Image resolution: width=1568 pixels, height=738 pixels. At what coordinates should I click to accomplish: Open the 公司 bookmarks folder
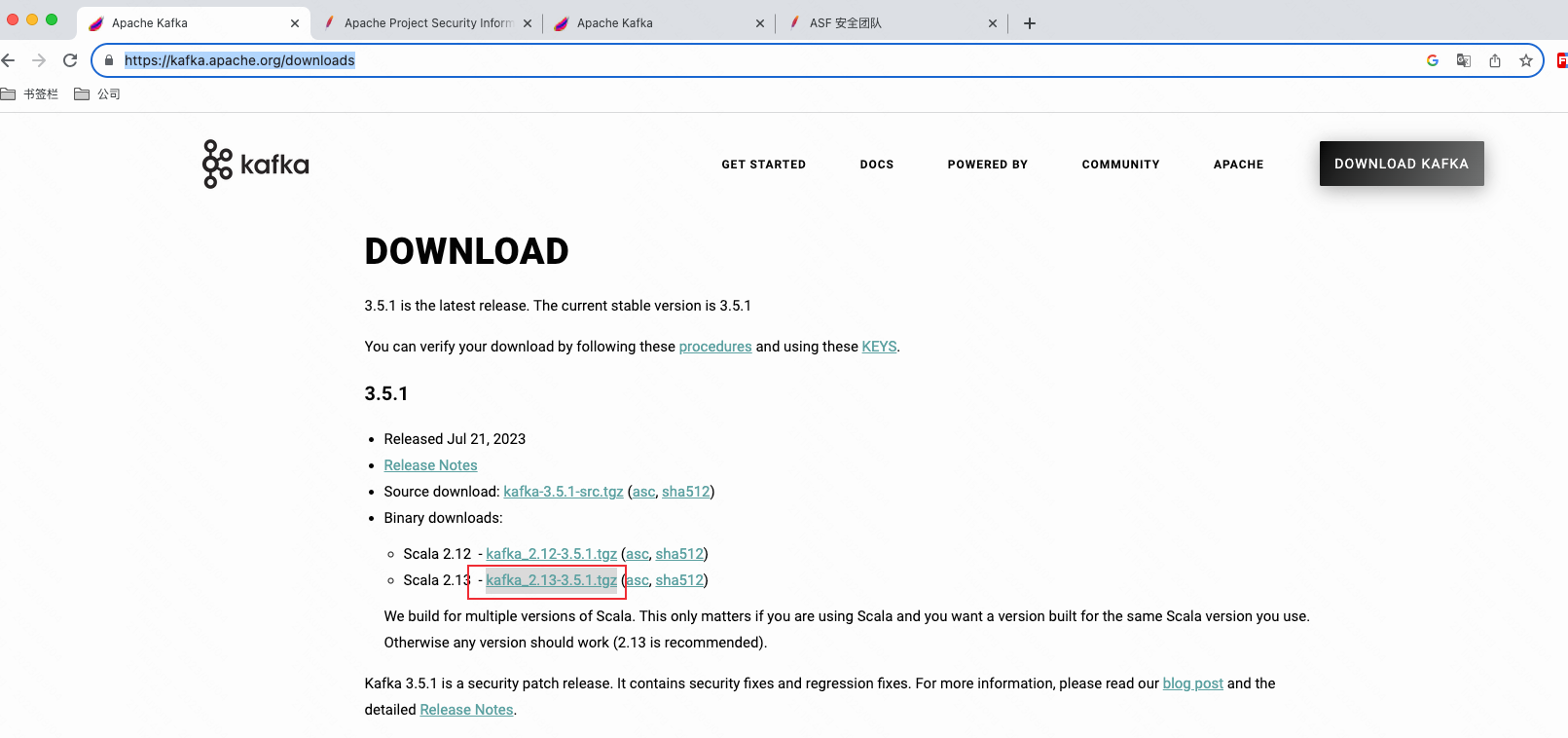point(97,94)
